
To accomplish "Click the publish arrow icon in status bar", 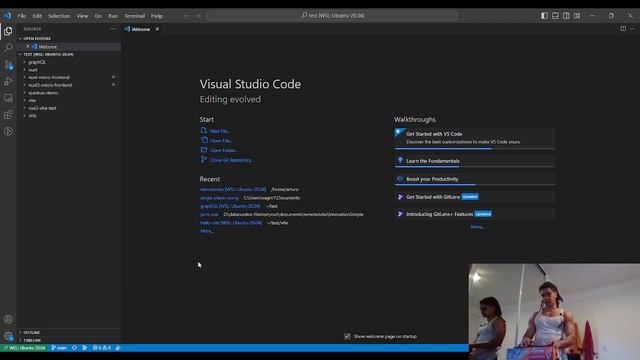I will 84,348.
